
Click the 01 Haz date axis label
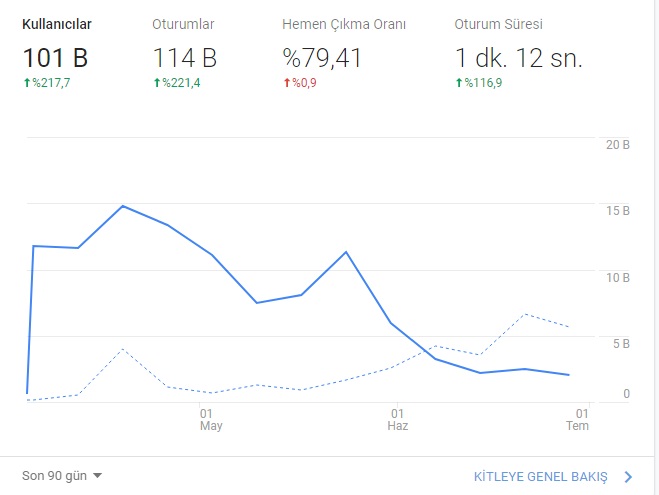point(398,419)
